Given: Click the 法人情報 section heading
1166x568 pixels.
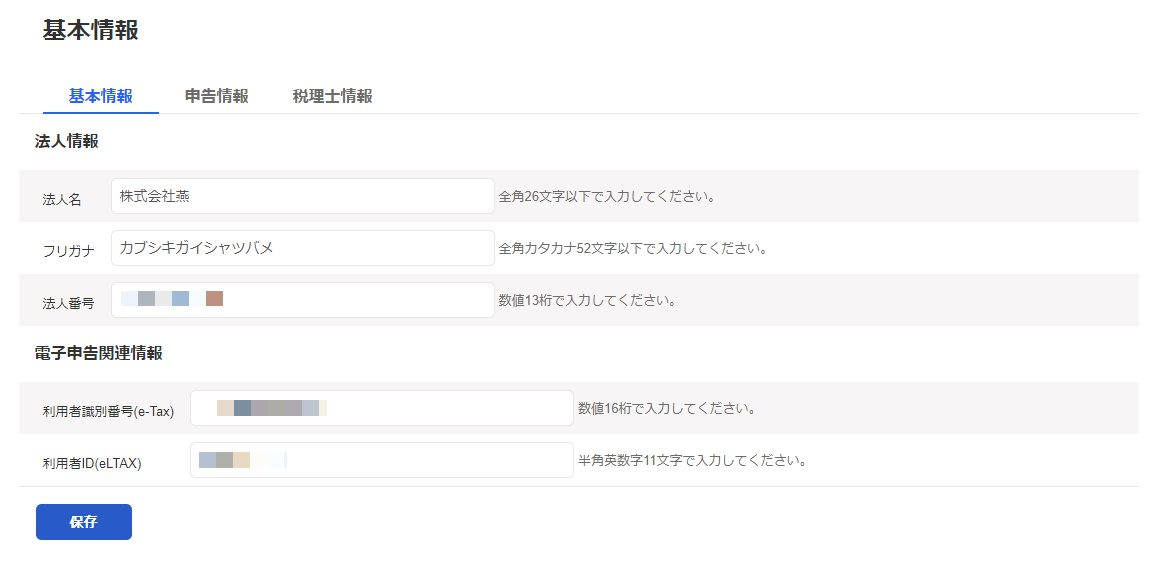Looking at the screenshot, I should click(67, 142).
